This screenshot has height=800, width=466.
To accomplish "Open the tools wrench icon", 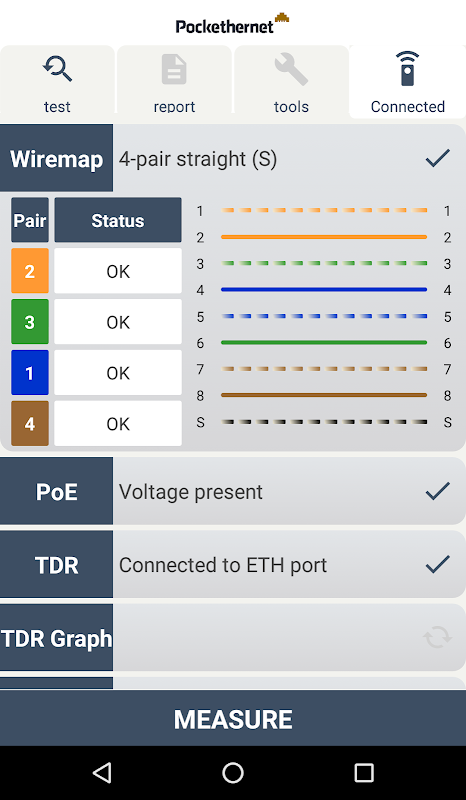I will pyautogui.click(x=291, y=70).
